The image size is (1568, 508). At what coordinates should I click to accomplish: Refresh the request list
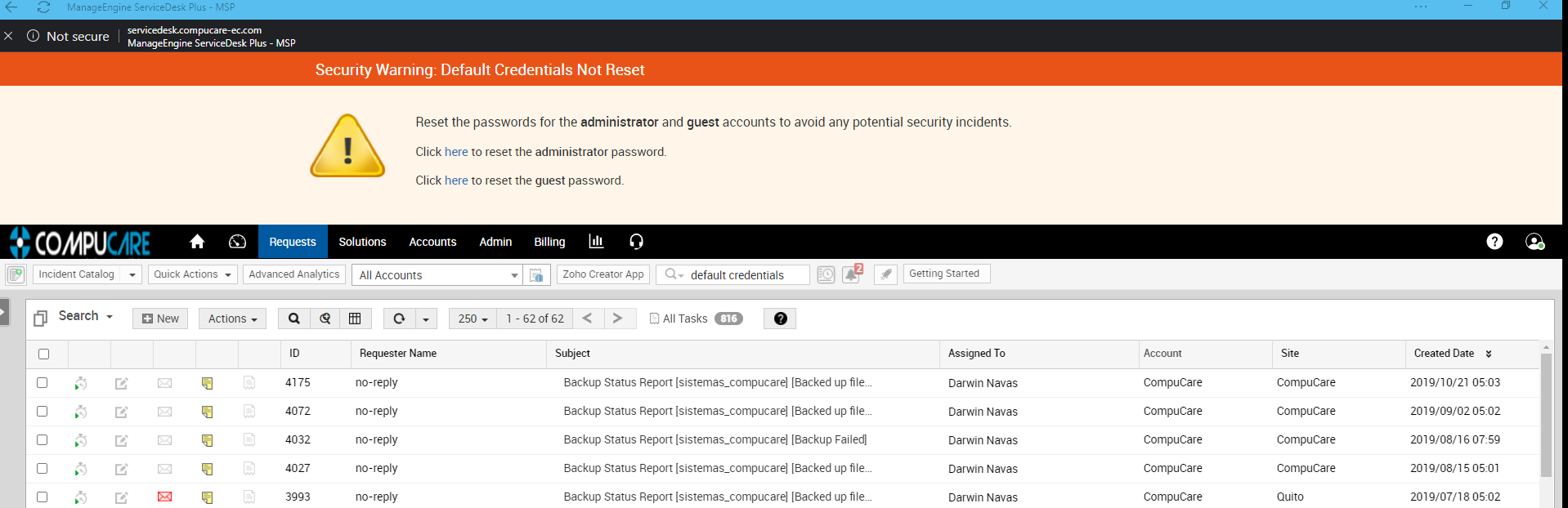(399, 319)
